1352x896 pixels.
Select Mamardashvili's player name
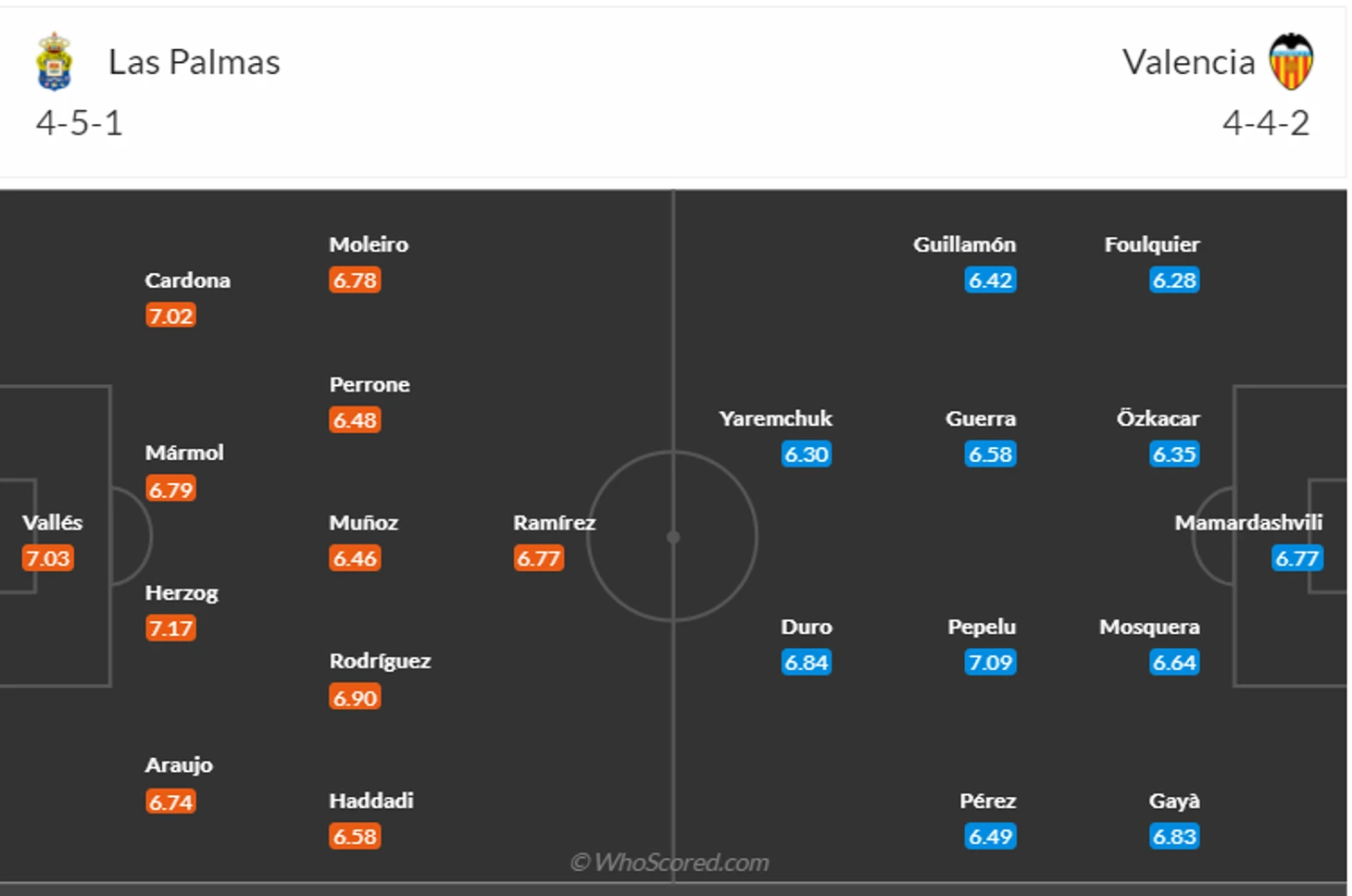pyautogui.click(x=1247, y=522)
